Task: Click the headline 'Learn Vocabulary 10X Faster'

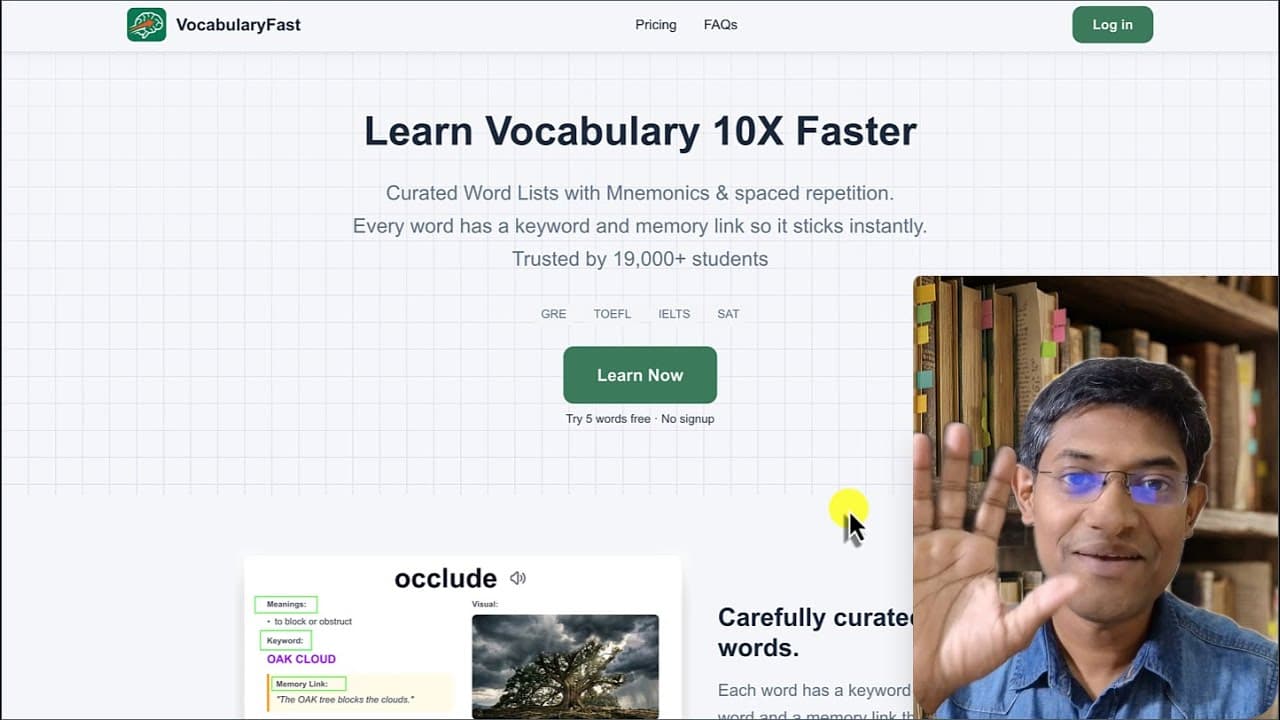Action: point(640,131)
